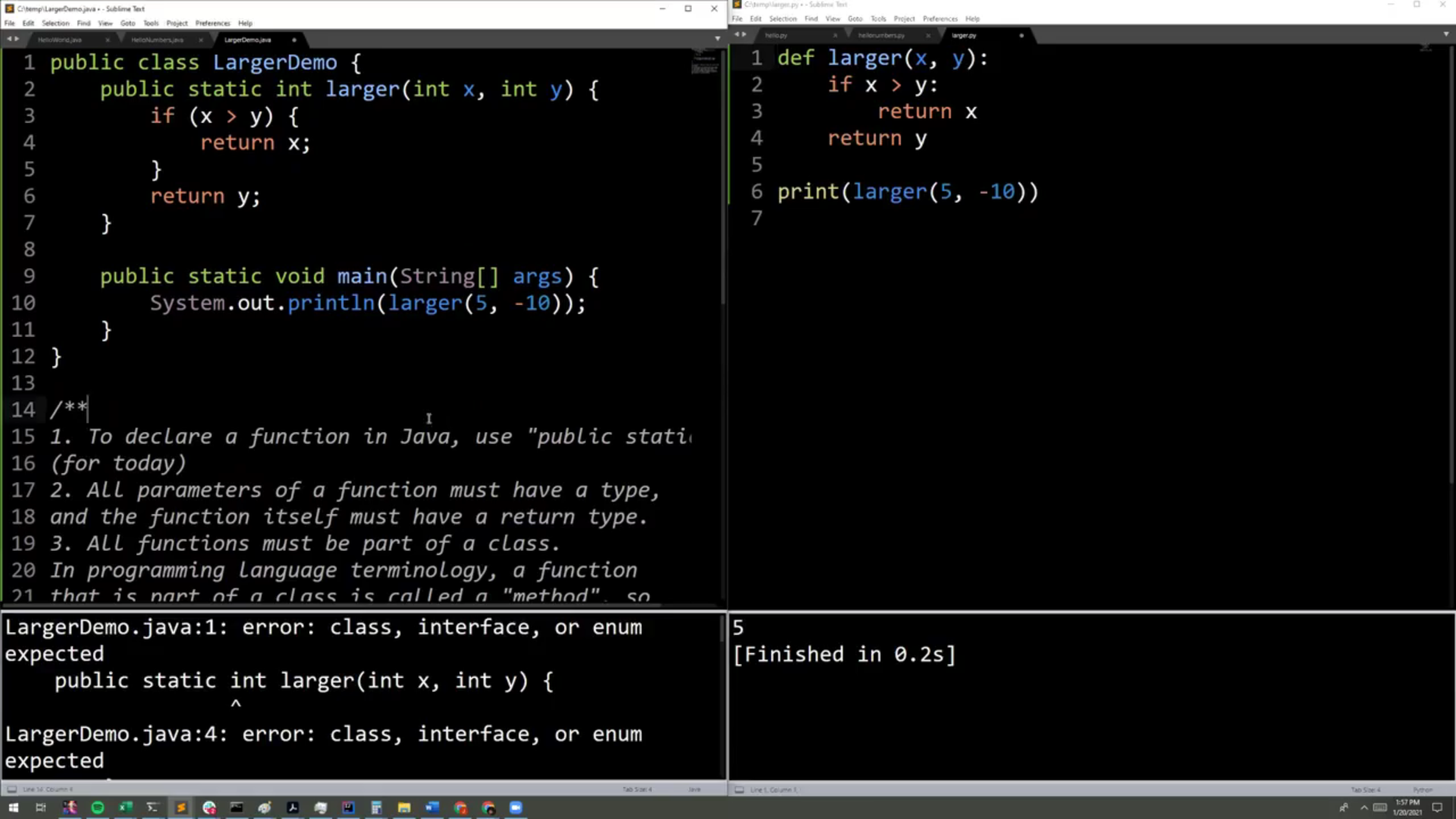Click the minimap in the Java editor
Screen dimensions: 1456x819
pyautogui.click(x=704, y=63)
